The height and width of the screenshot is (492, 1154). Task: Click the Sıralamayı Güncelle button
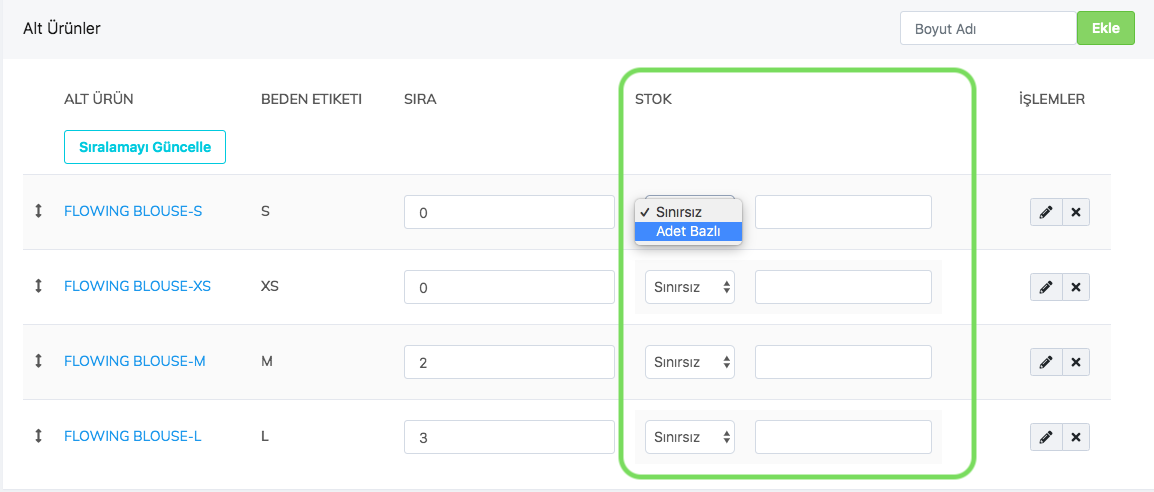pos(145,147)
